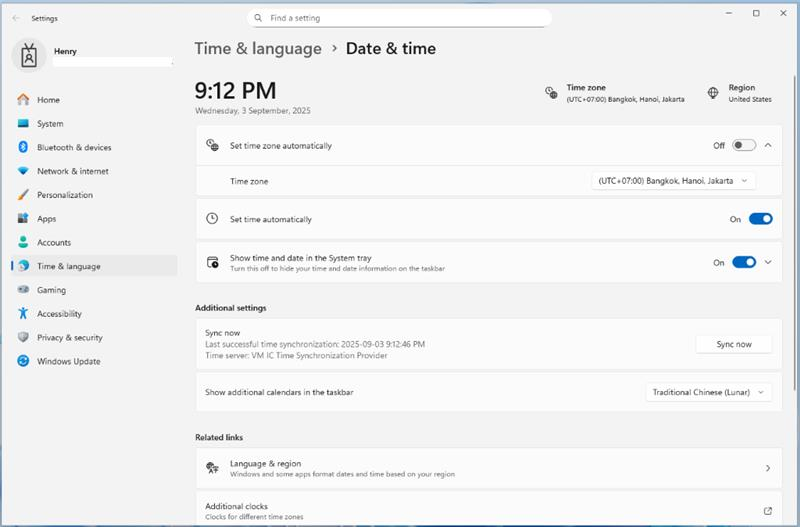Screen dimensions: 800x527
Task: Click the clock icon beside Set time automatically
Action: (x=212, y=219)
